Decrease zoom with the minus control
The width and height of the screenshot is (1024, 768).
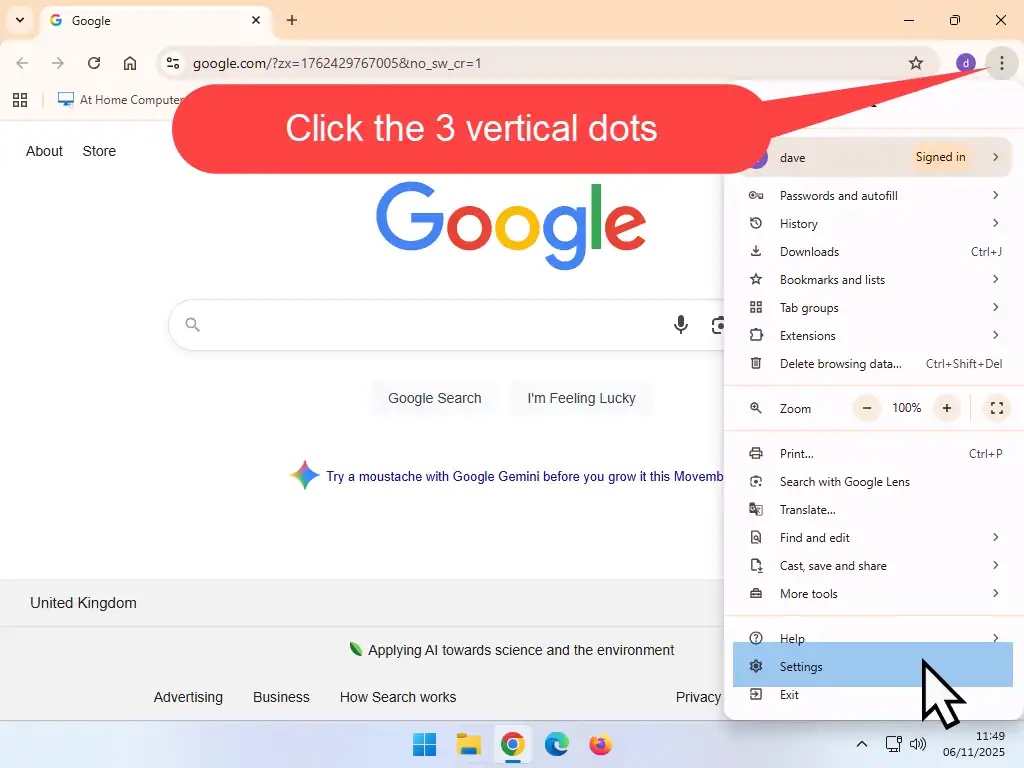tap(866, 408)
